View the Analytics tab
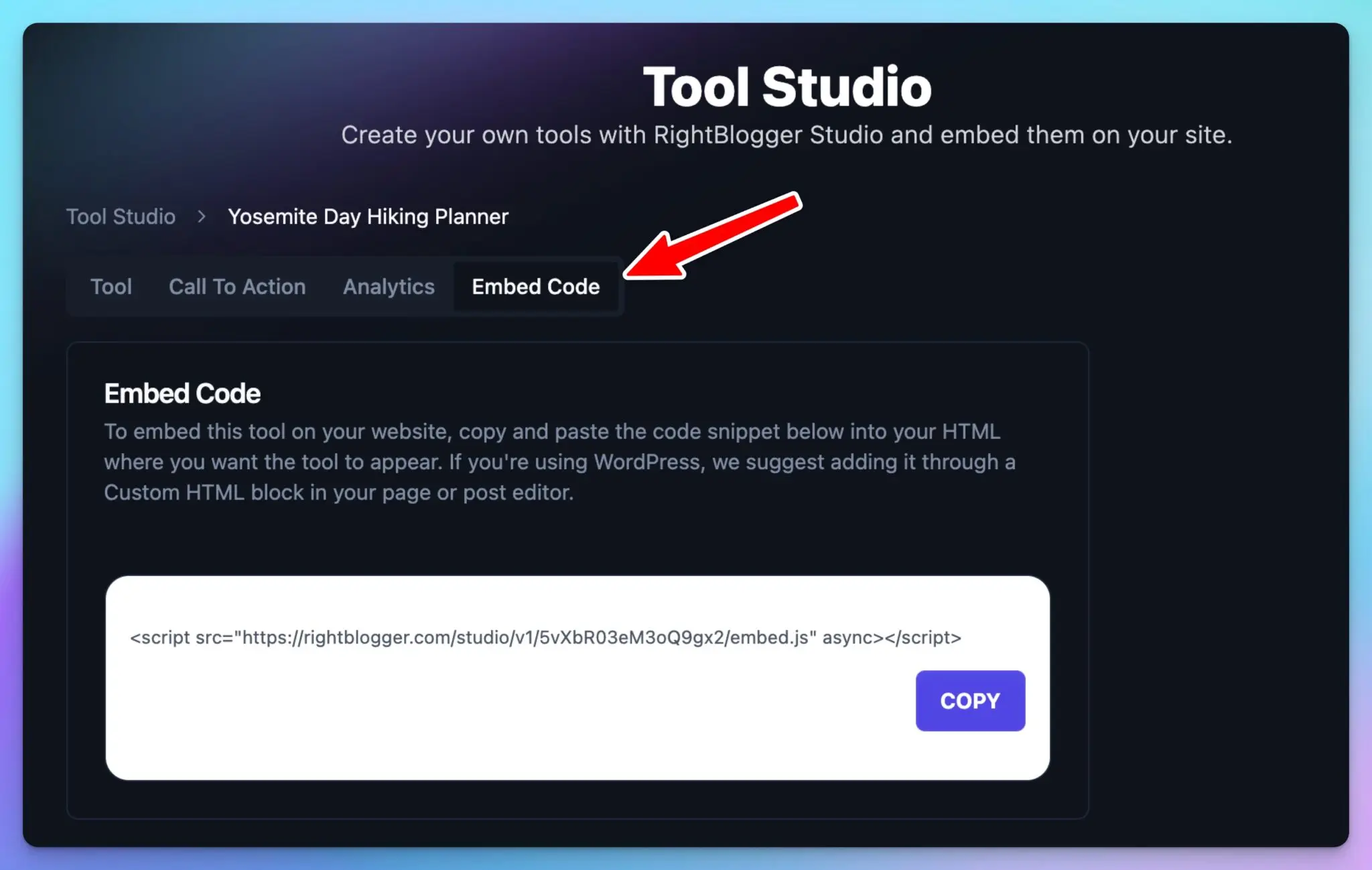Image resolution: width=1372 pixels, height=870 pixels. point(389,286)
